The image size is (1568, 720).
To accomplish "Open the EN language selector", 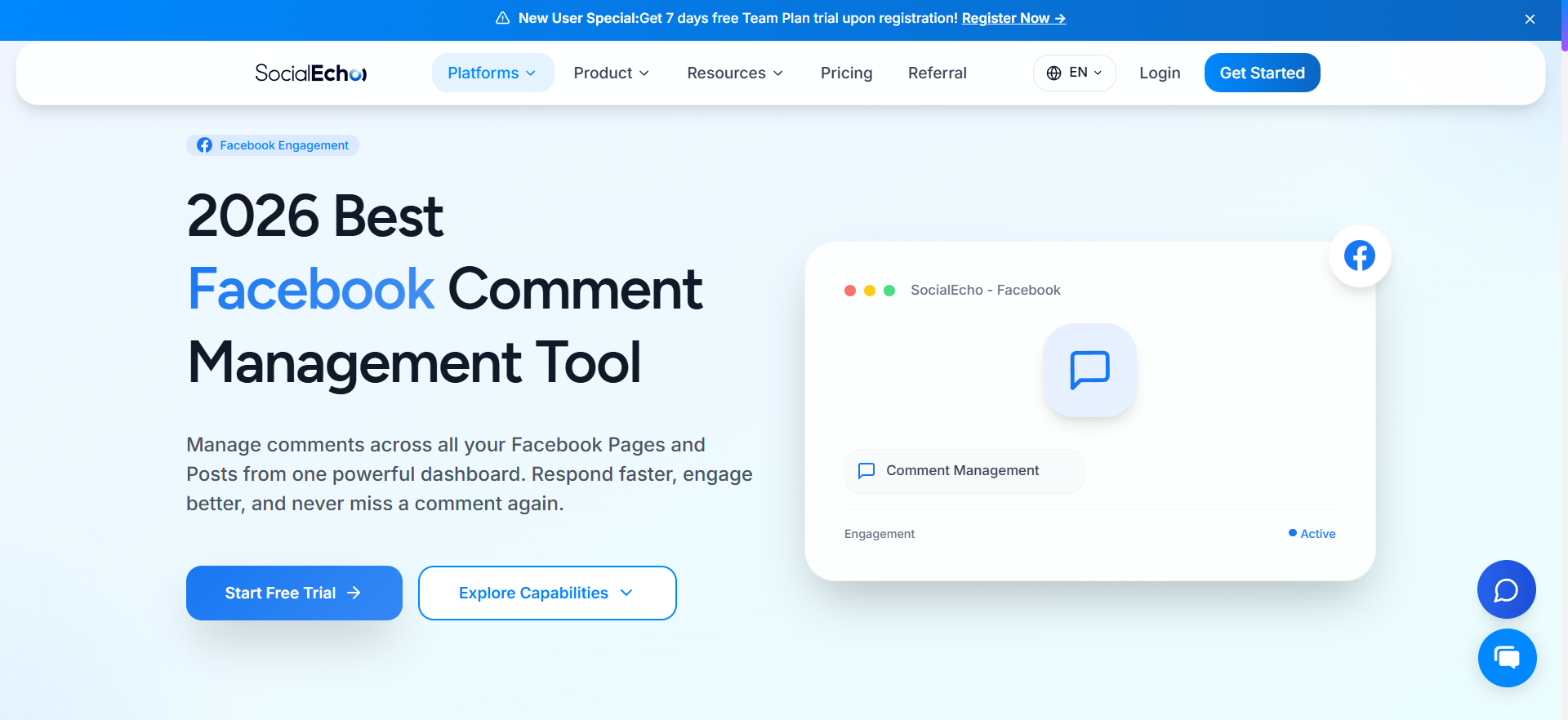I will 1074,73.
